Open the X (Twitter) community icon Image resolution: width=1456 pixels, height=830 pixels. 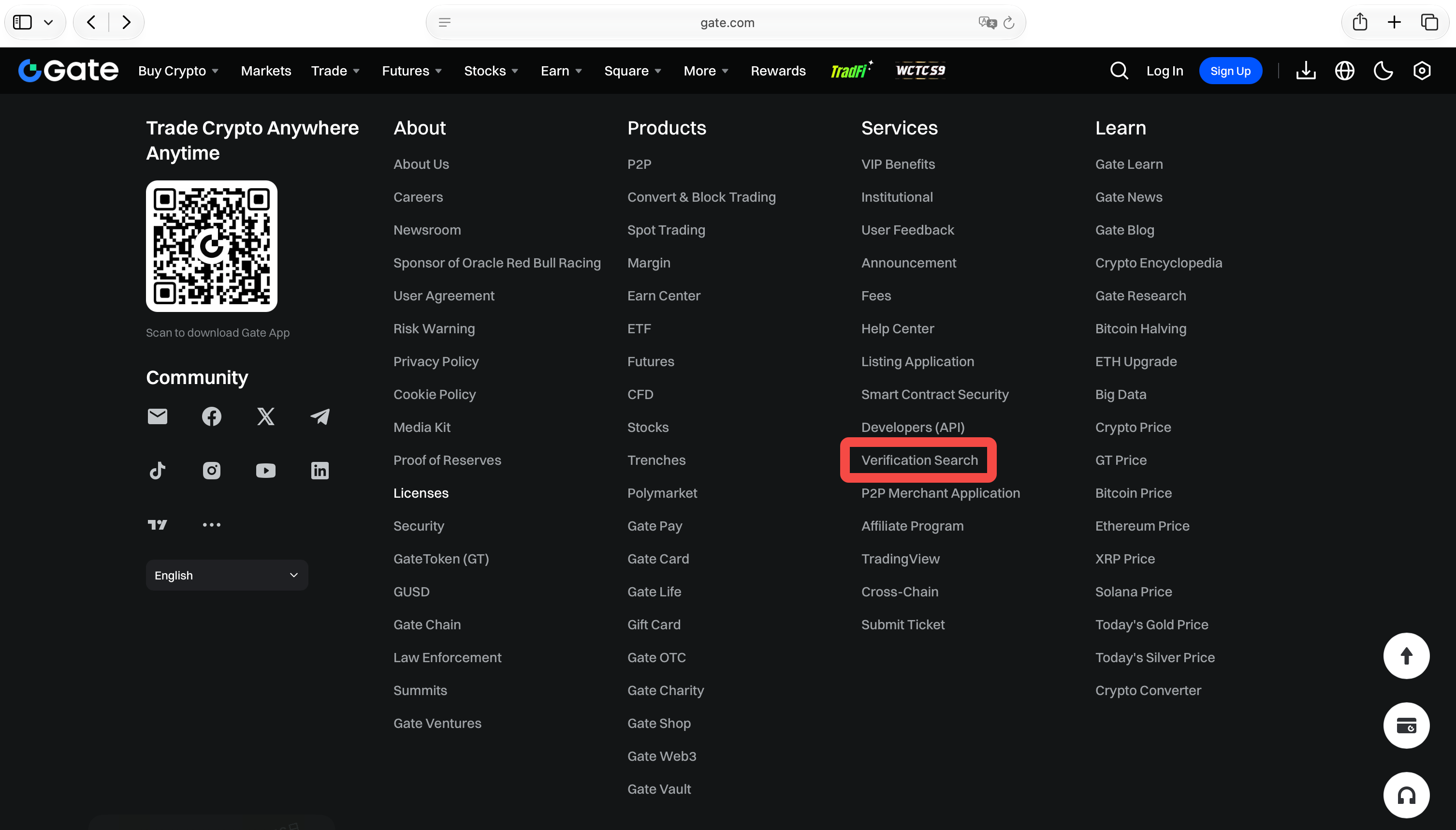[x=265, y=417]
